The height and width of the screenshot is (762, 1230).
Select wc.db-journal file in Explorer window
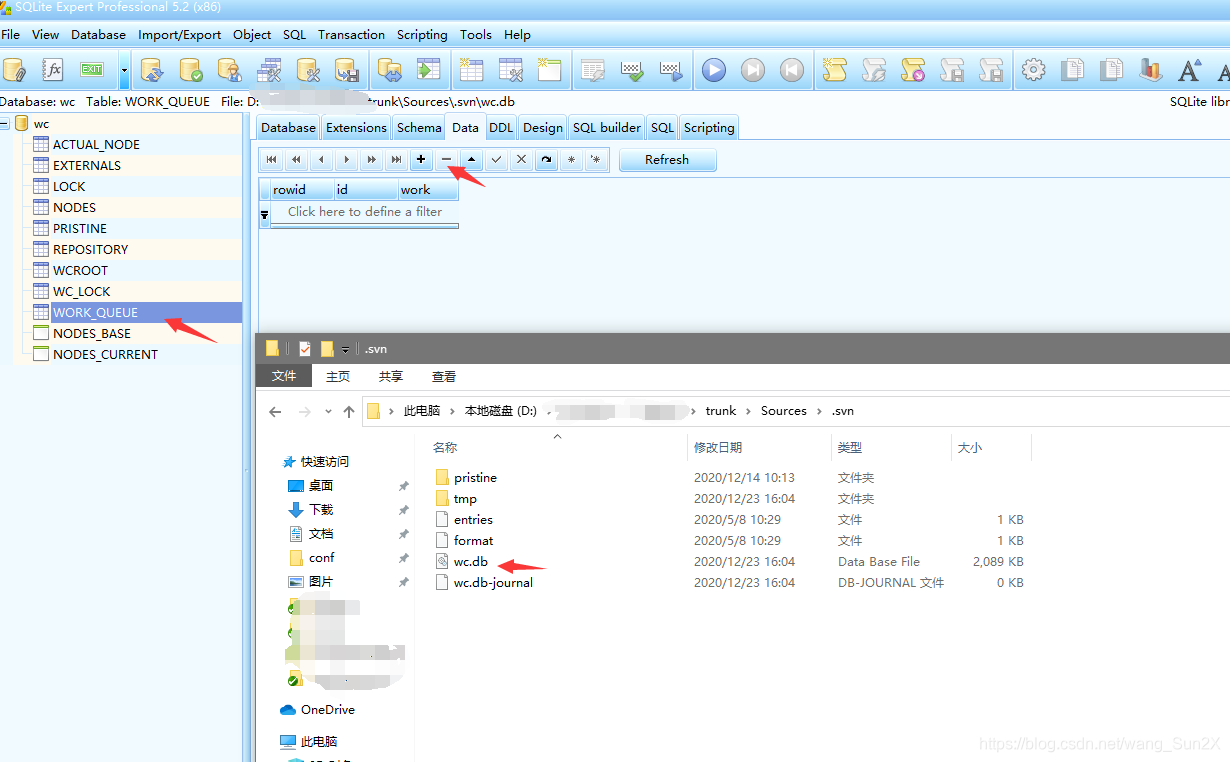pyautogui.click(x=493, y=583)
